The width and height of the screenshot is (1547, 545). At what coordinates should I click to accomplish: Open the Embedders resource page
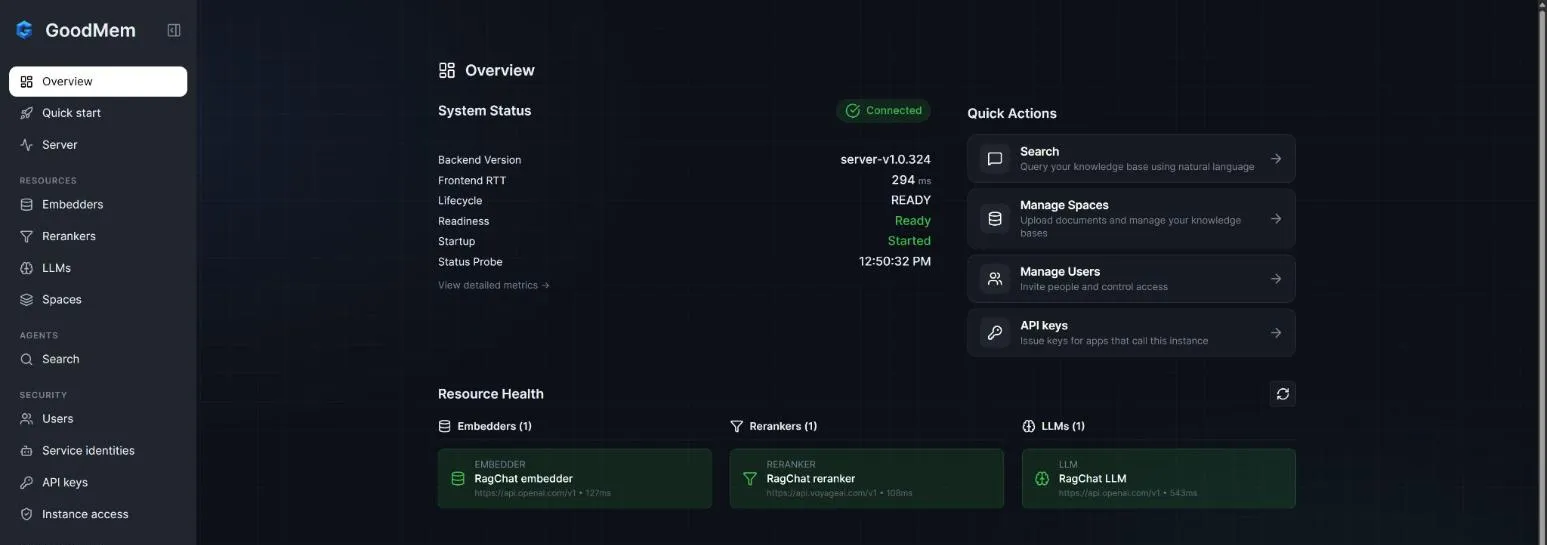98,204
